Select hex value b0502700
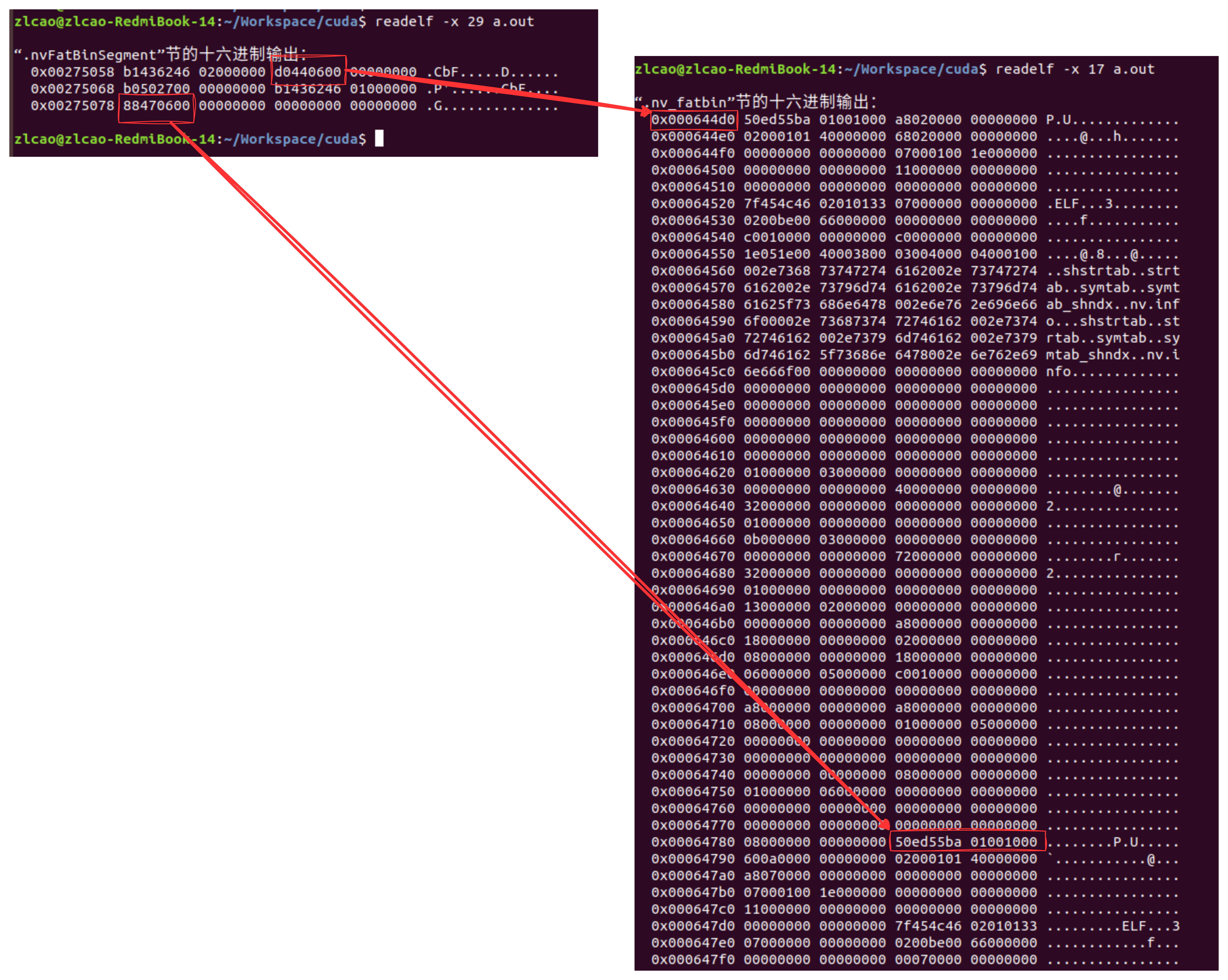 [x=157, y=89]
